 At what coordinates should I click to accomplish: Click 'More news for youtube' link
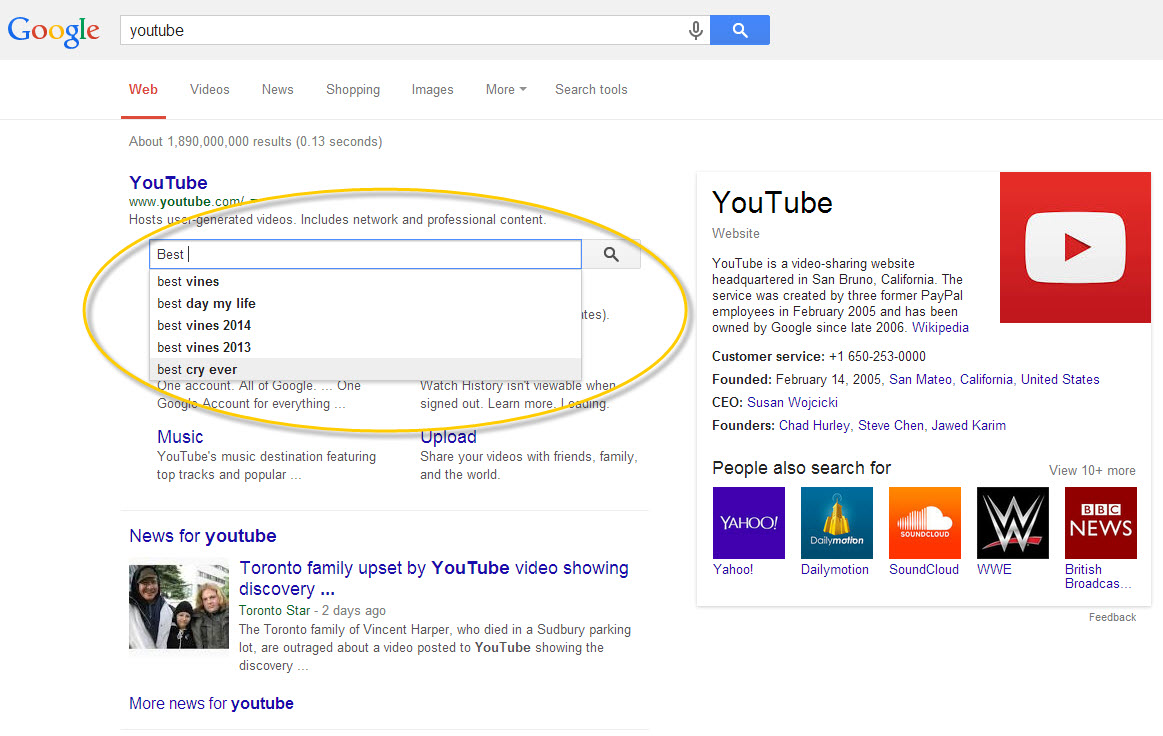pyautogui.click(x=211, y=703)
